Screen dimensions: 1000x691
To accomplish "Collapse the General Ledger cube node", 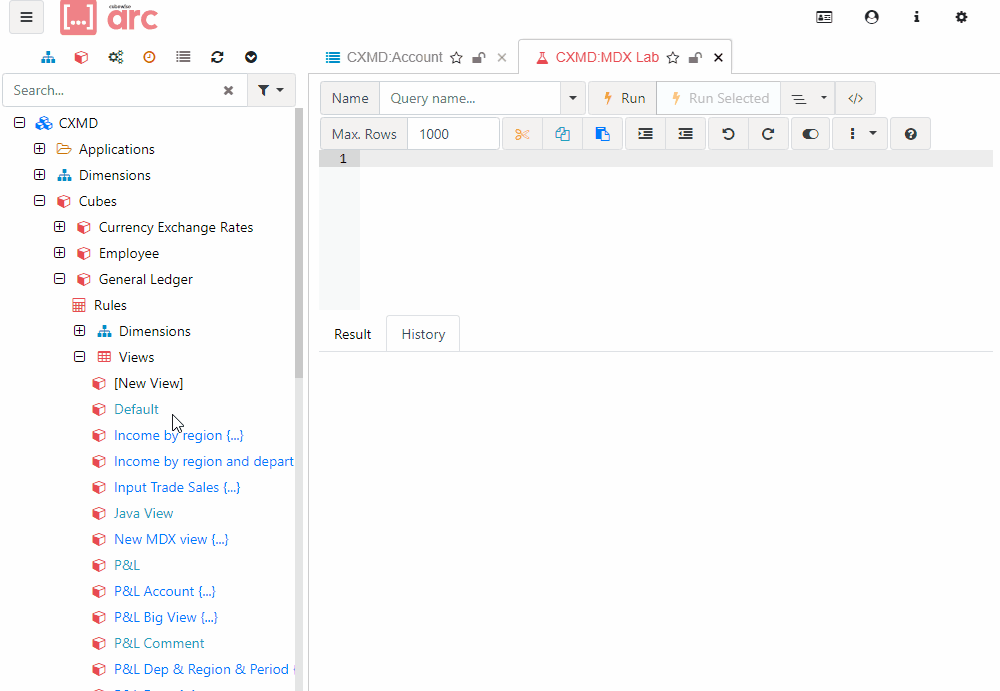I will click(59, 279).
